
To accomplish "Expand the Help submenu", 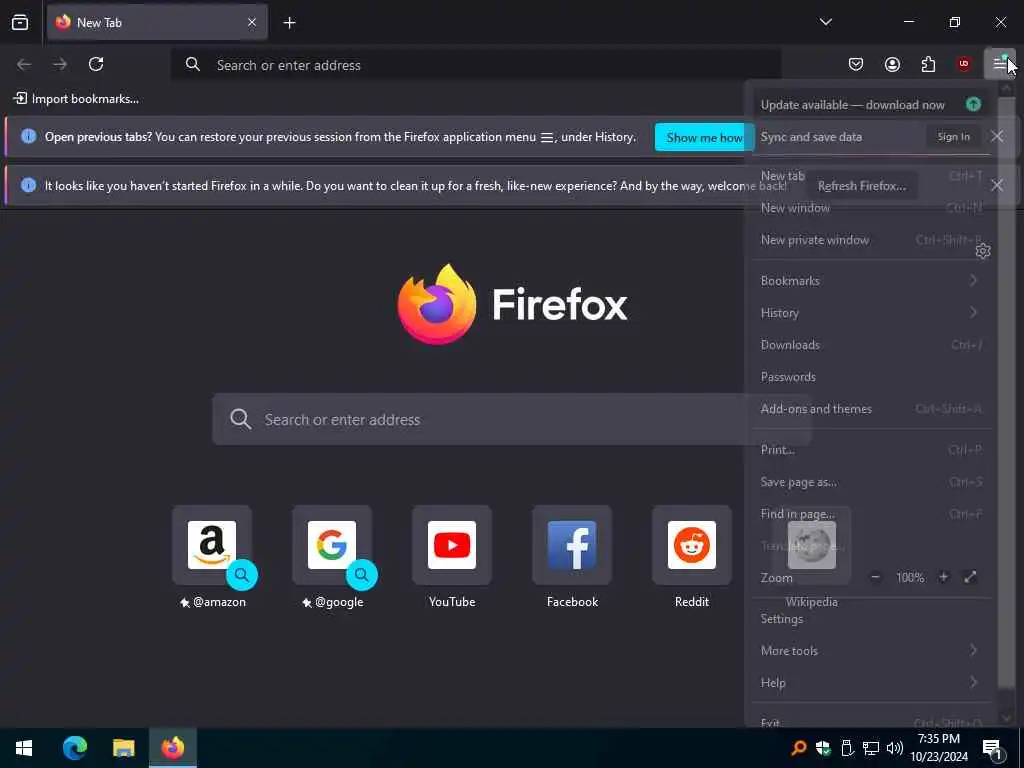I will pyautogui.click(x=871, y=682).
